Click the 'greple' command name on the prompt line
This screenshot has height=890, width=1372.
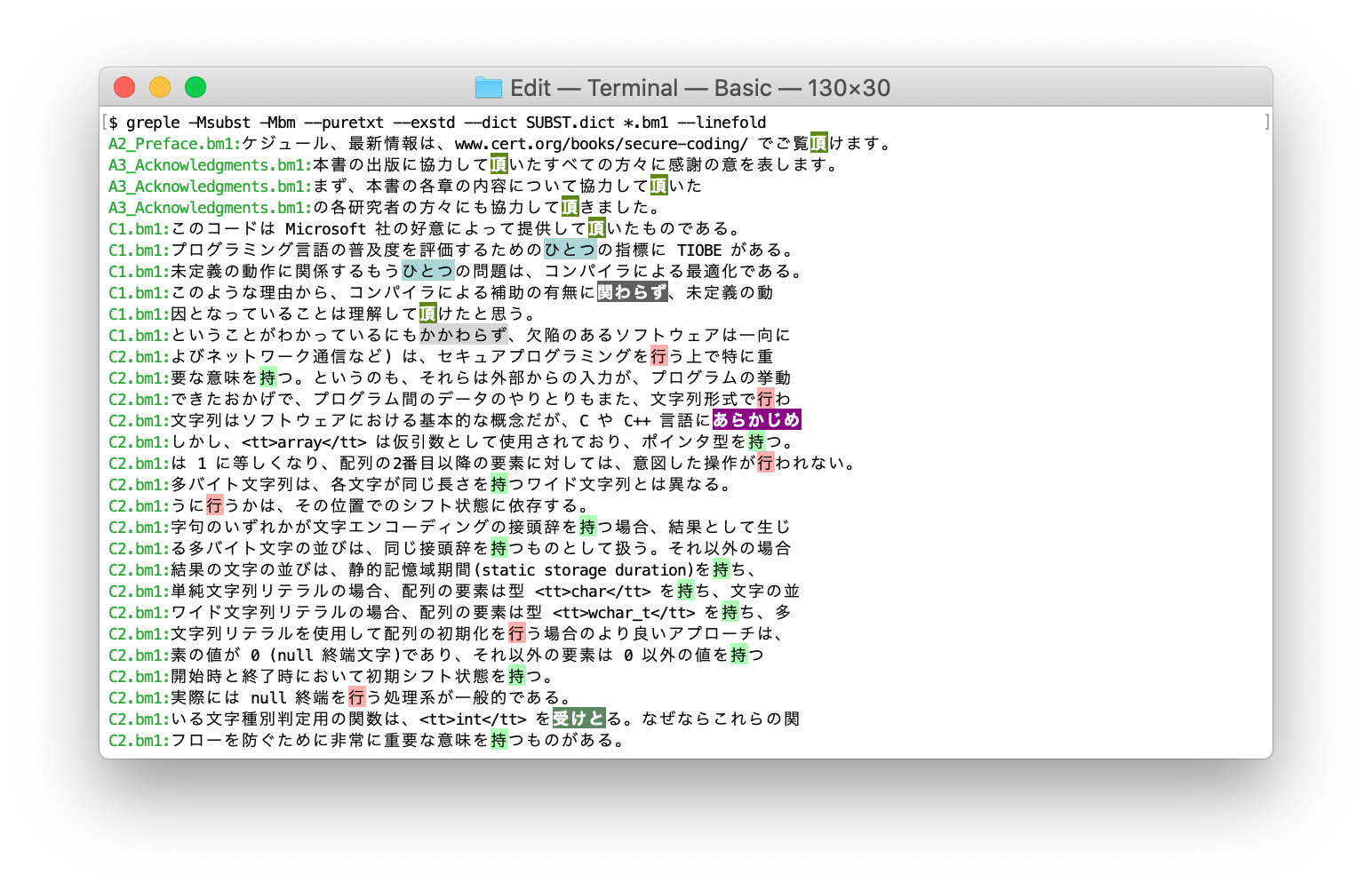pos(153,123)
